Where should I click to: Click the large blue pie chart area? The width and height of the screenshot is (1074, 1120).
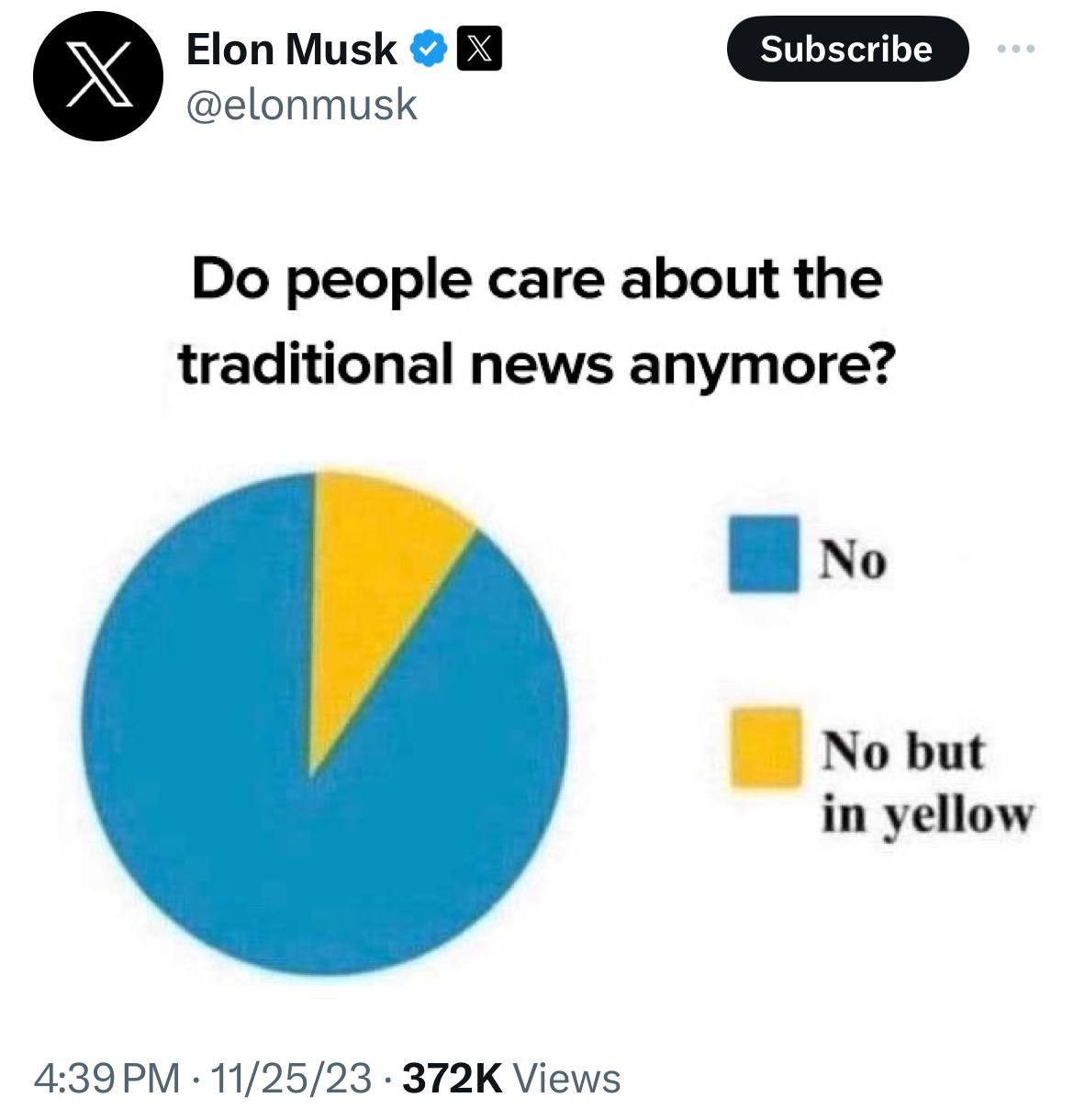303,826
